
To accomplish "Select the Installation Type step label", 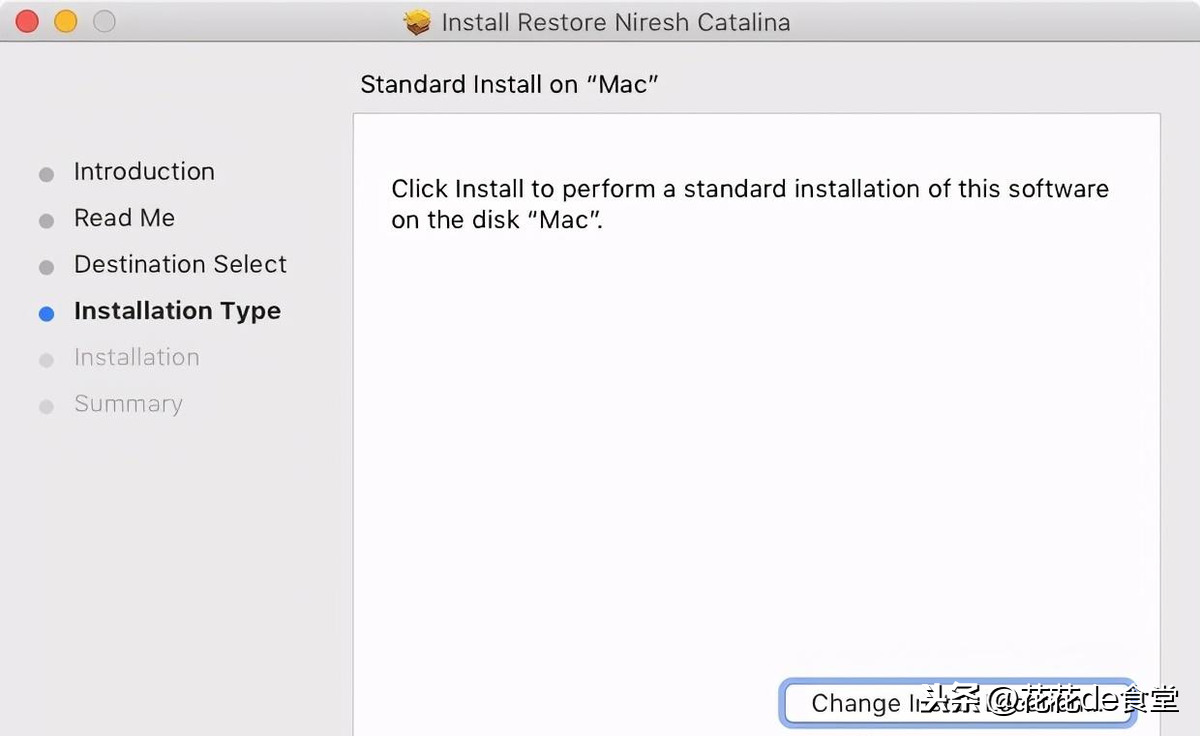I will 177,311.
